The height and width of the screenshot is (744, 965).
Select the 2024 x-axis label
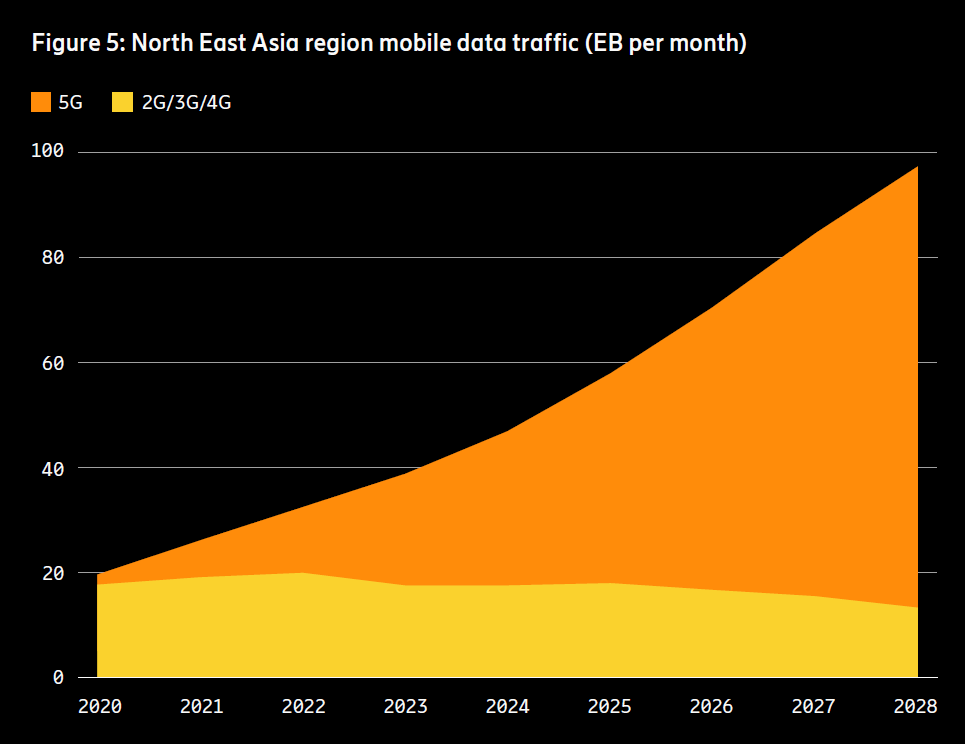[507, 706]
